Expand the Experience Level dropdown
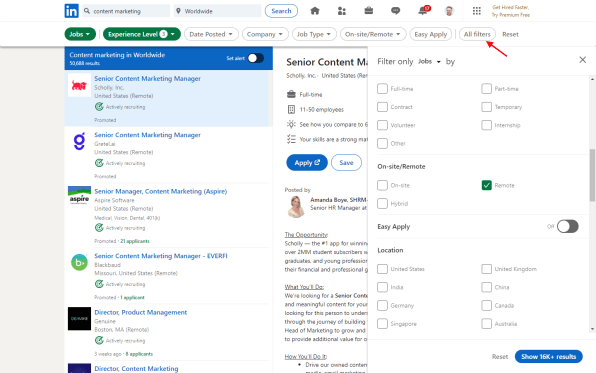 tap(141, 34)
